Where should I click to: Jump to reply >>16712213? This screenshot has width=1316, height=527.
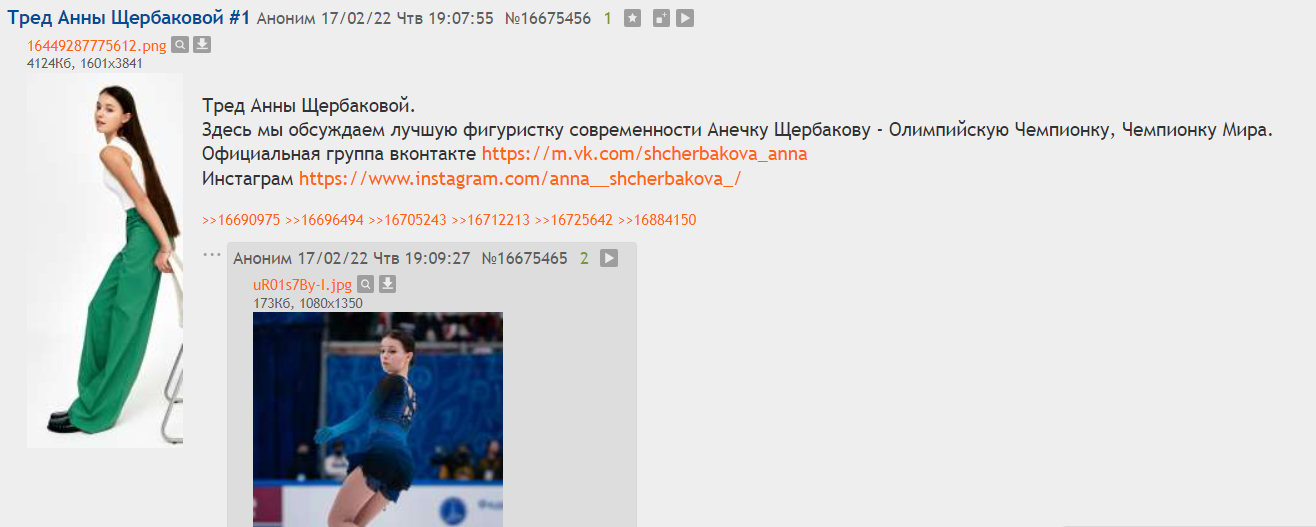(x=490, y=220)
